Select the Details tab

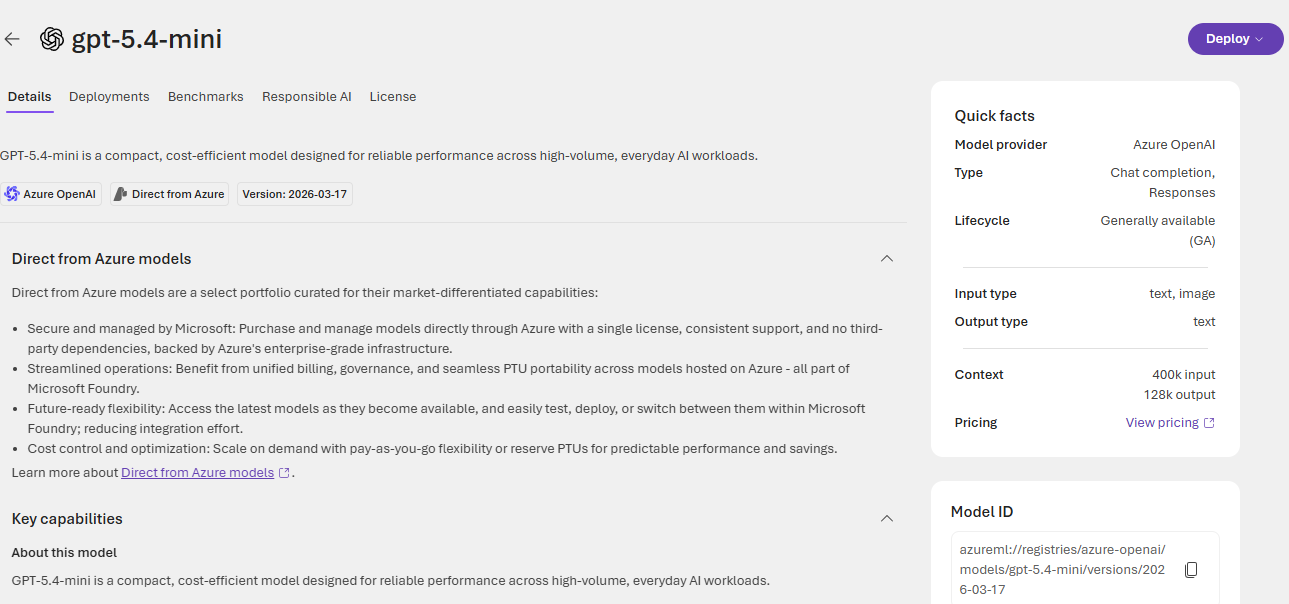click(29, 97)
